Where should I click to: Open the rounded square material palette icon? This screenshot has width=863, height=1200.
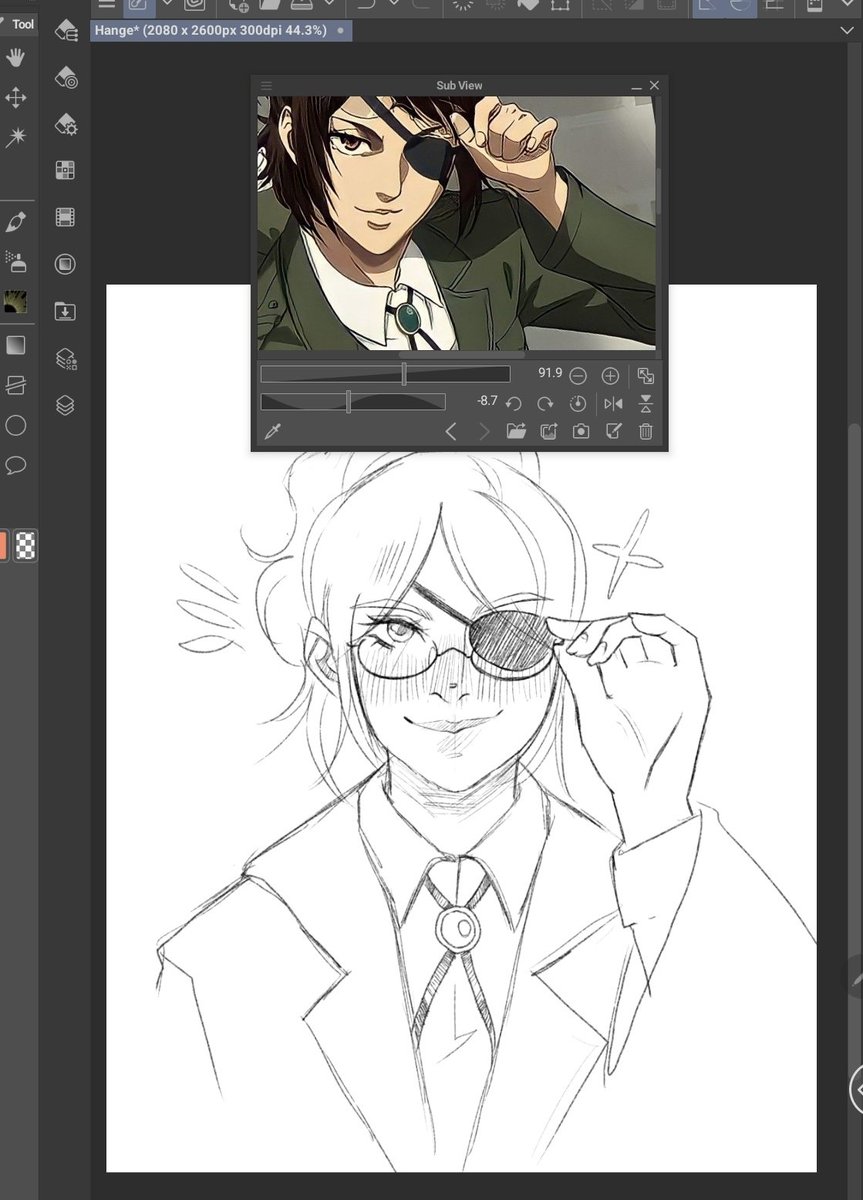[x=66, y=264]
